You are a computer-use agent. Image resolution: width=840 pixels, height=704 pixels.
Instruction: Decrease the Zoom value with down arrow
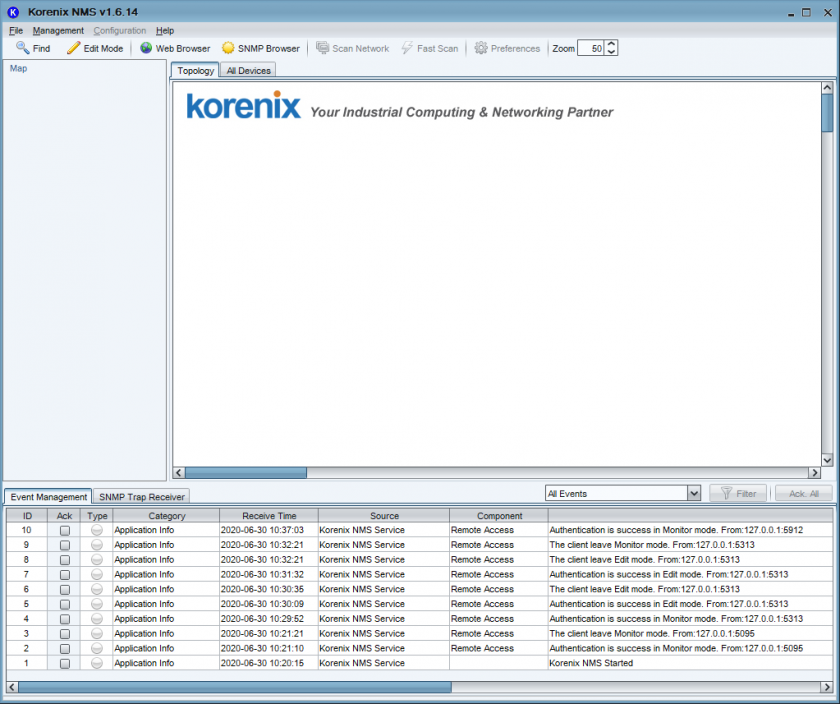611,52
